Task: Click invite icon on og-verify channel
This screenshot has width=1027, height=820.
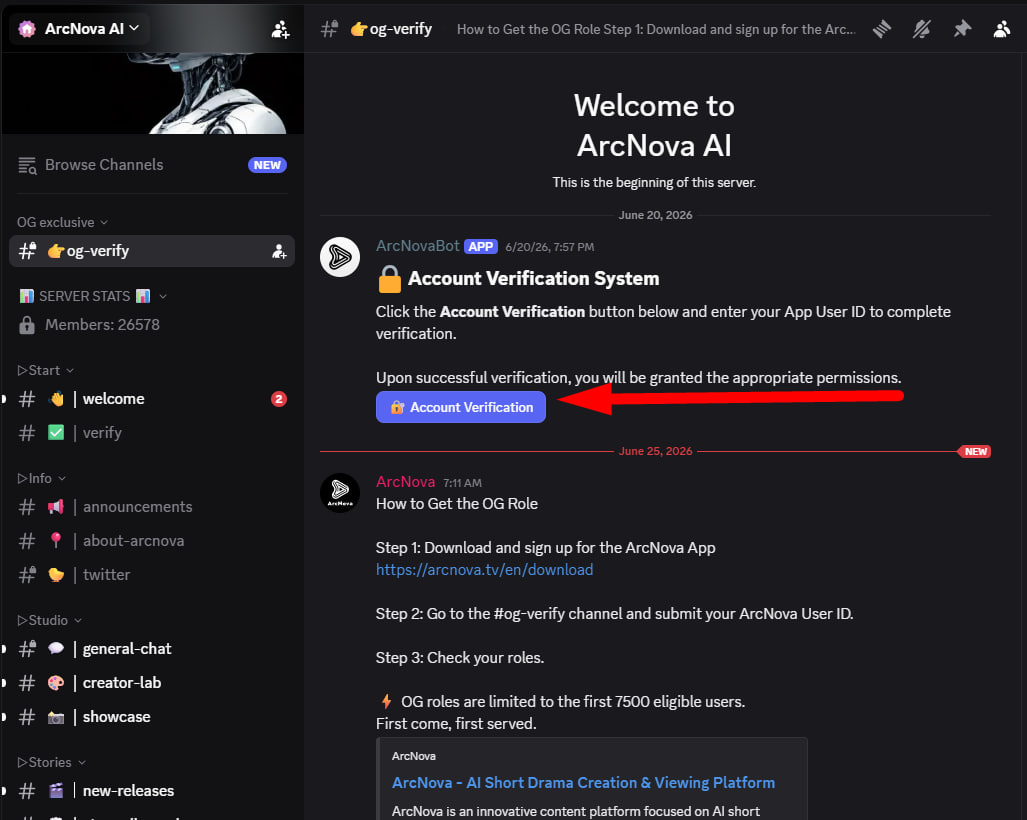Action: tap(279, 252)
